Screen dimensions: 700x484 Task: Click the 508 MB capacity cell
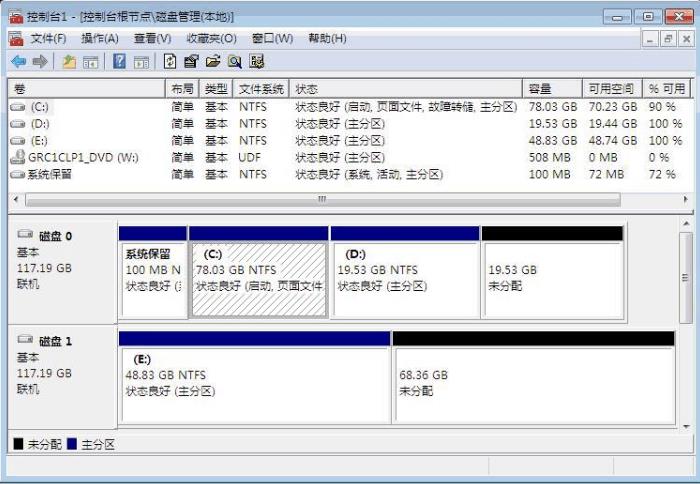tap(550, 158)
